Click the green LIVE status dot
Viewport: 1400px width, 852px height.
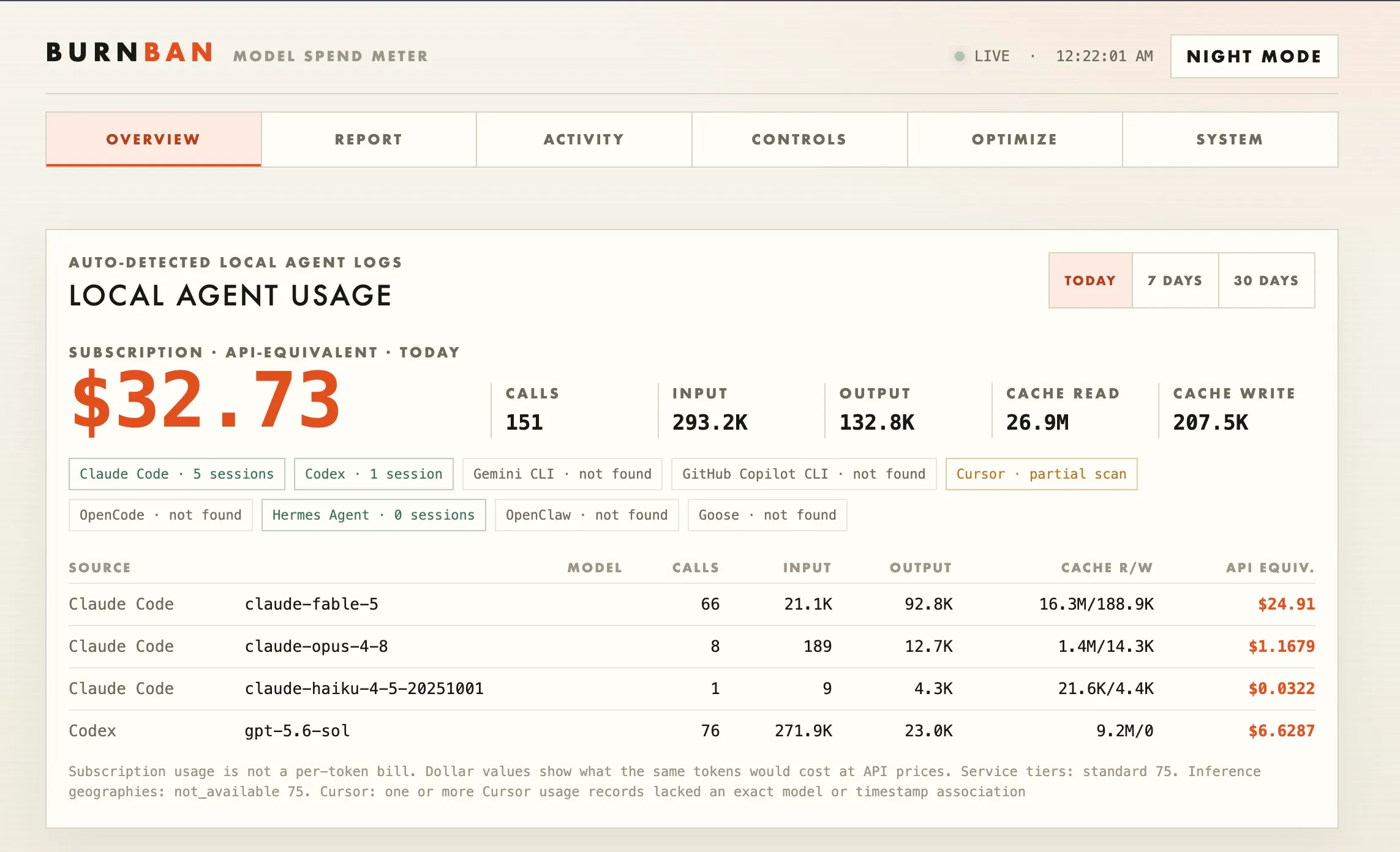click(960, 56)
